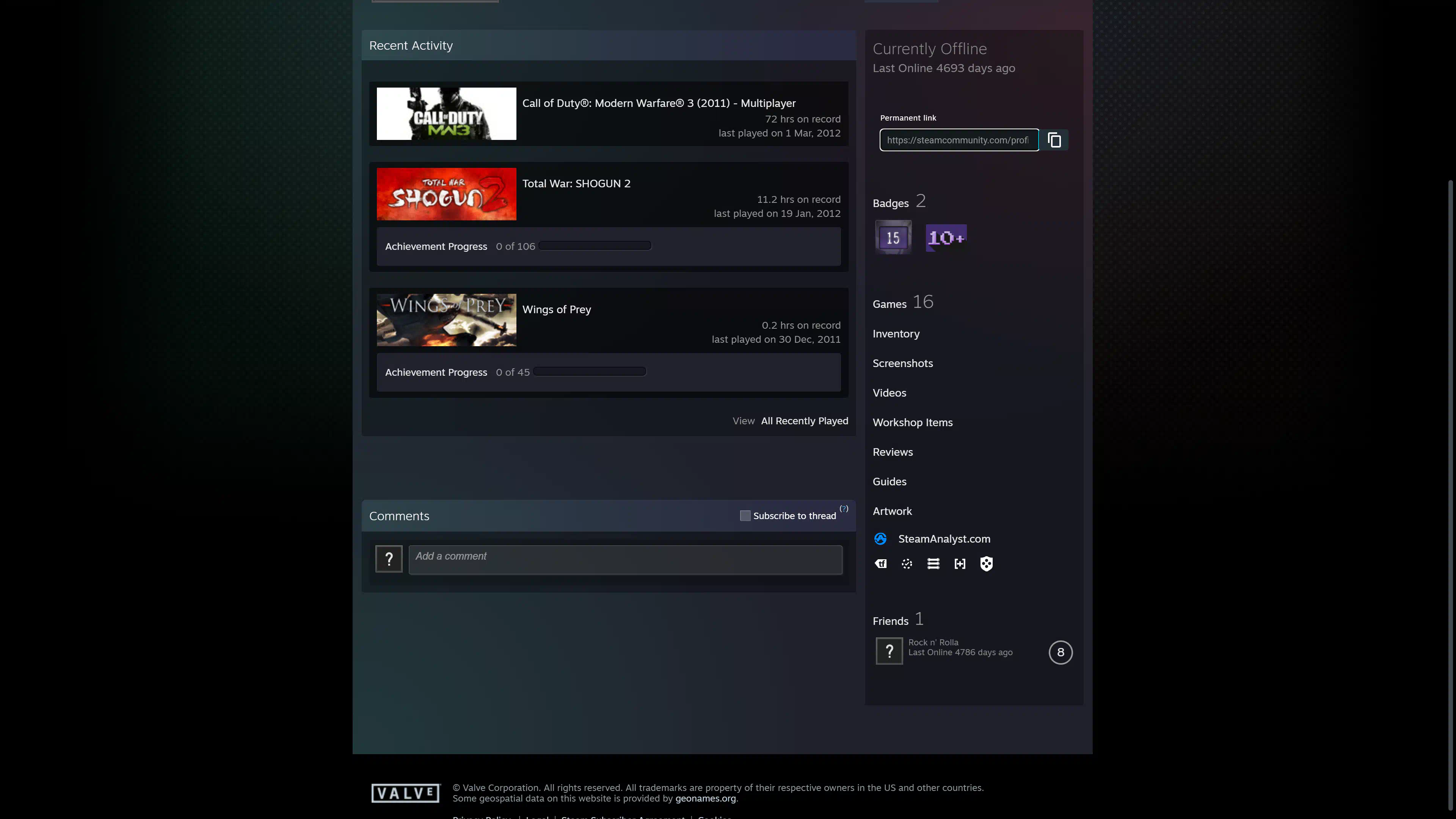This screenshot has width=1456, height=819.
Task: Click the Wings of Prey achievement progress bar
Action: point(590,371)
